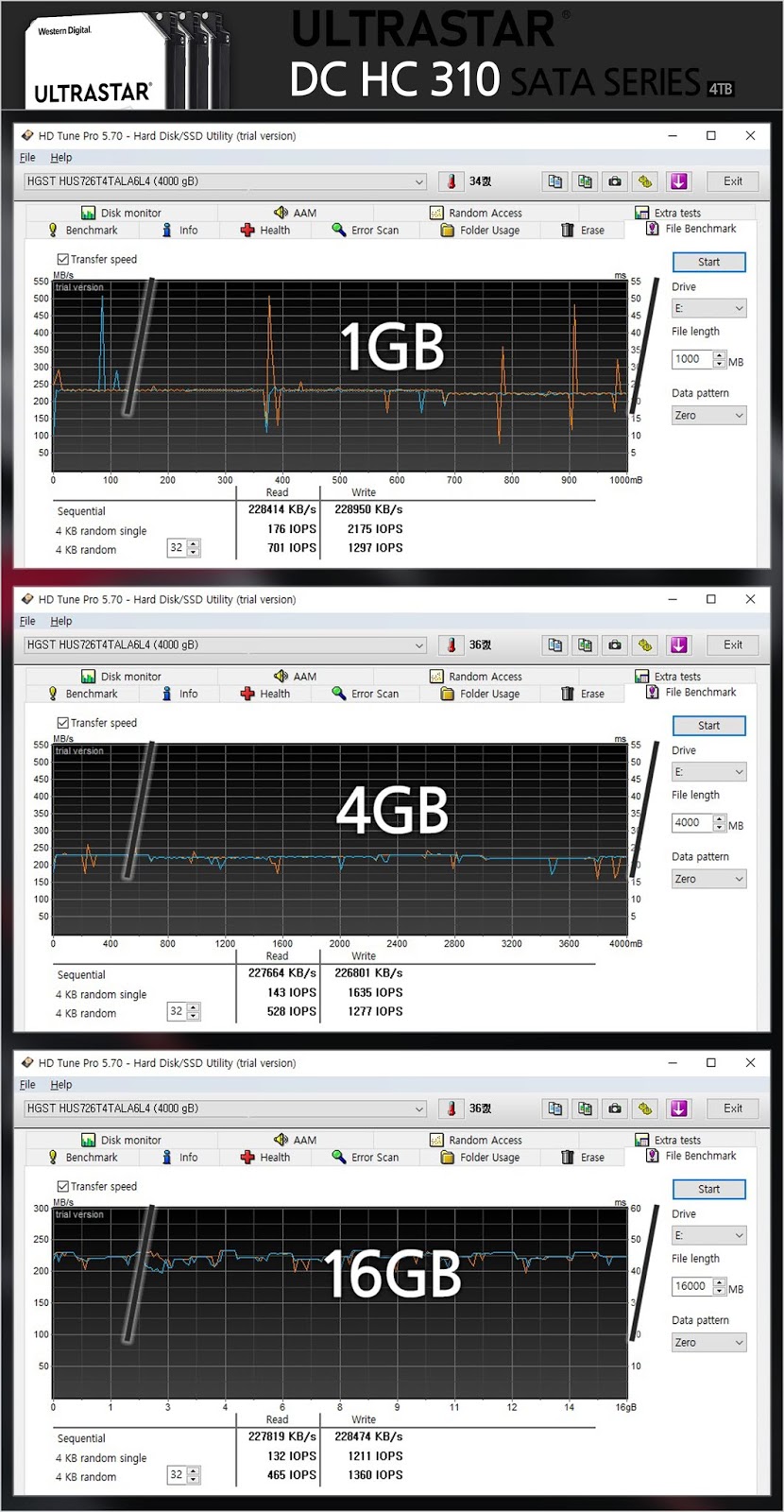
Task: Click copy screenshot icon in 4000 MB window
Action: pyautogui.click(x=586, y=645)
